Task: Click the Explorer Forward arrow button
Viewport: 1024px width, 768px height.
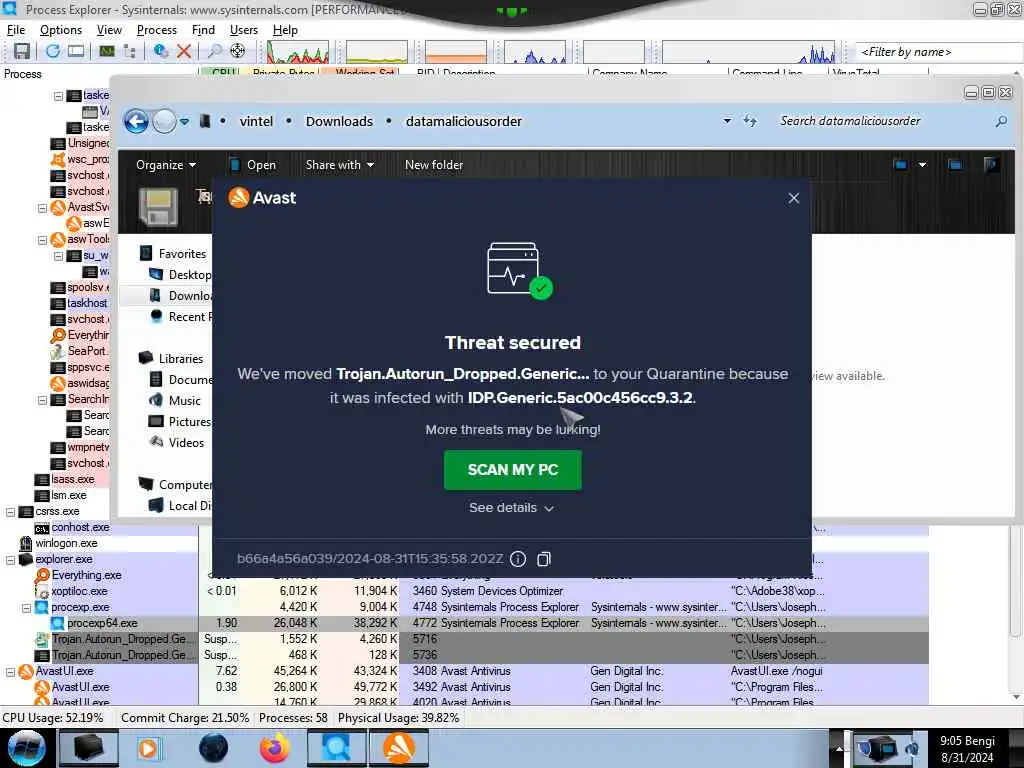Action: click(164, 121)
